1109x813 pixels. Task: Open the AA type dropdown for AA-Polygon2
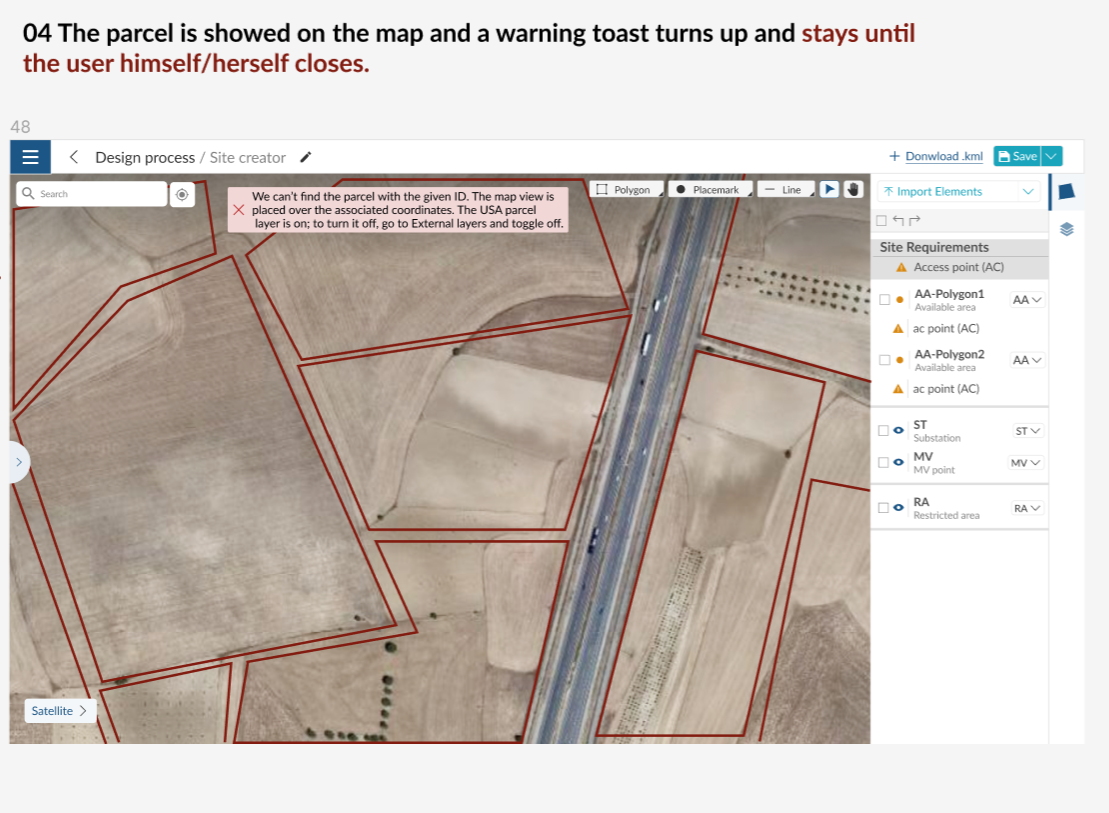click(1027, 360)
